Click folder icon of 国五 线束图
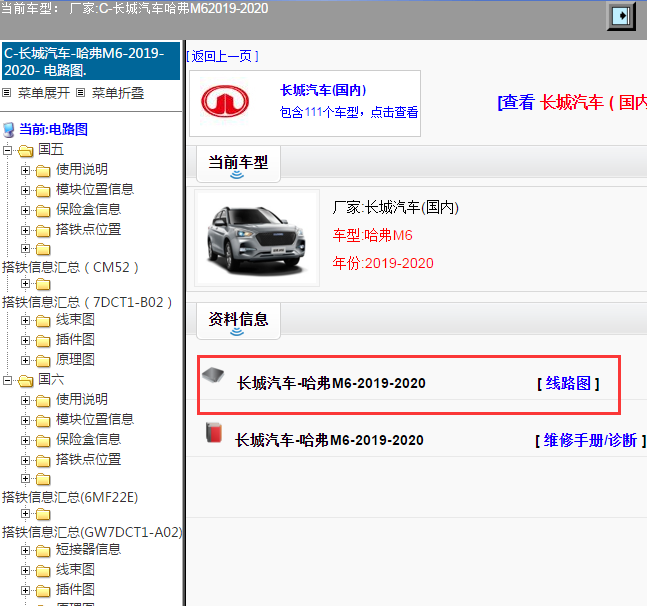The width and height of the screenshot is (647, 606). click(x=43, y=321)
